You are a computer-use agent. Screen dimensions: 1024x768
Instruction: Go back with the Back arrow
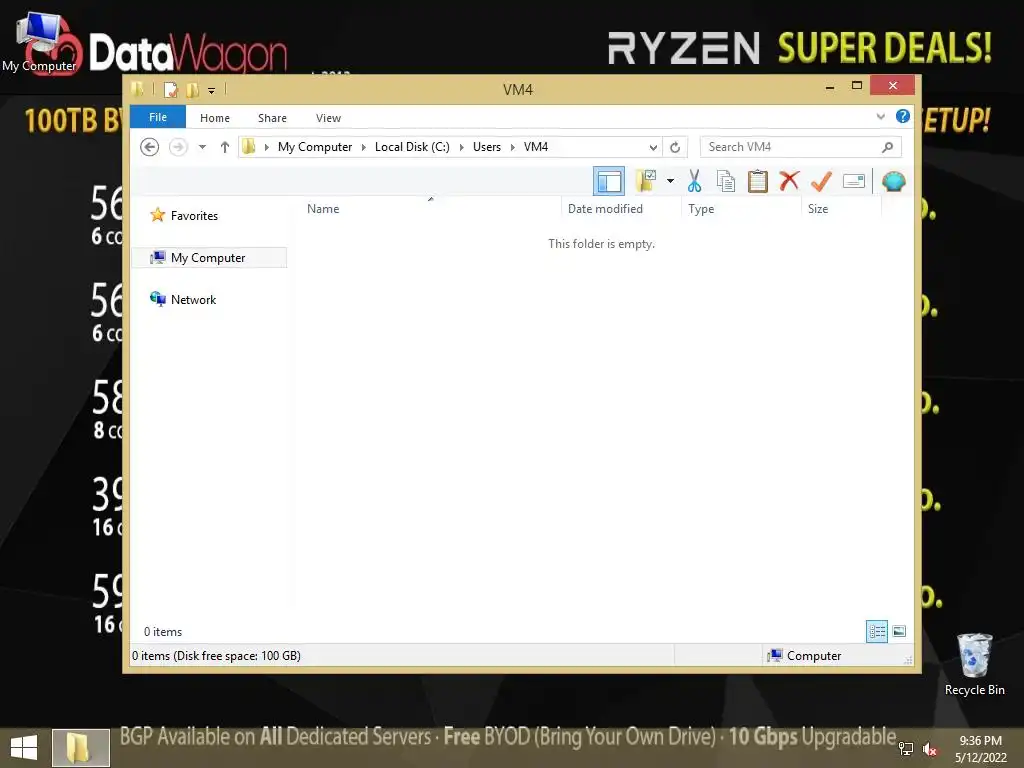pyautogui.click(x=150, y=147)
